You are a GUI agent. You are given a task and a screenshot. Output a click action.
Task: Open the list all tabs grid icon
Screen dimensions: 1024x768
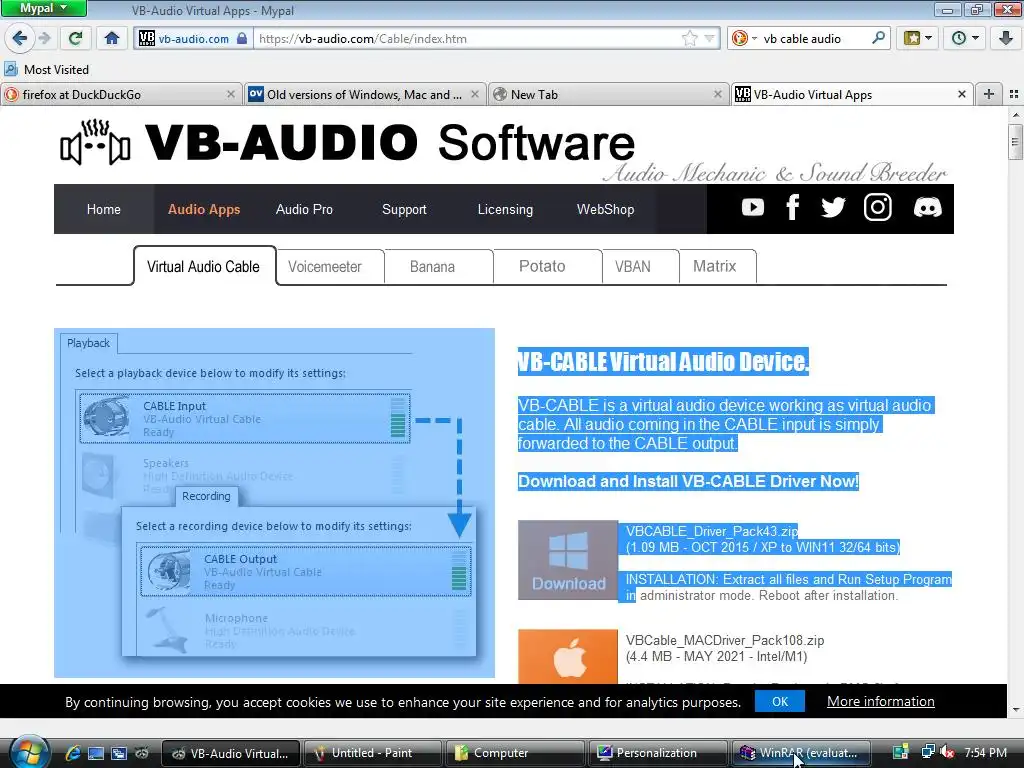1014,94
